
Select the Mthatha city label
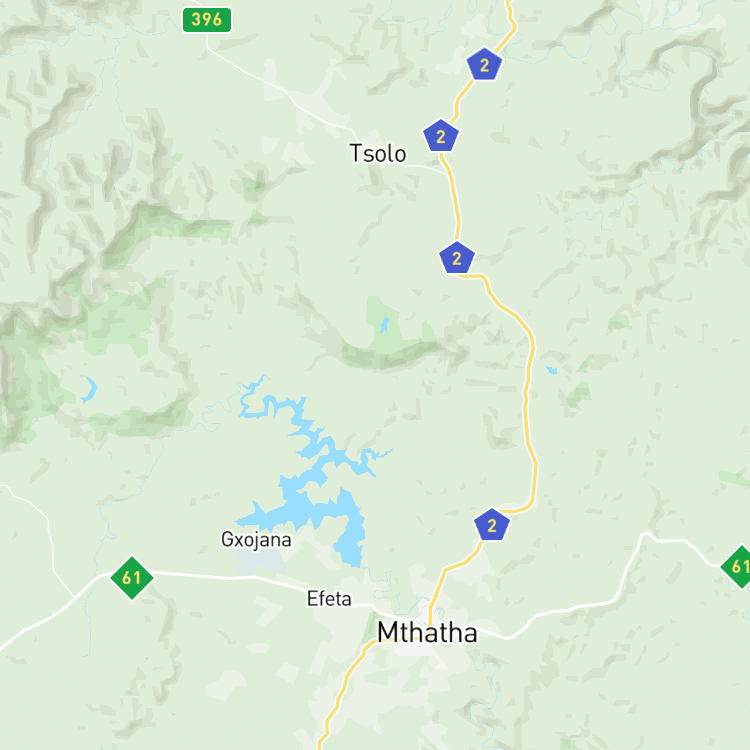[x=427, y=632]
